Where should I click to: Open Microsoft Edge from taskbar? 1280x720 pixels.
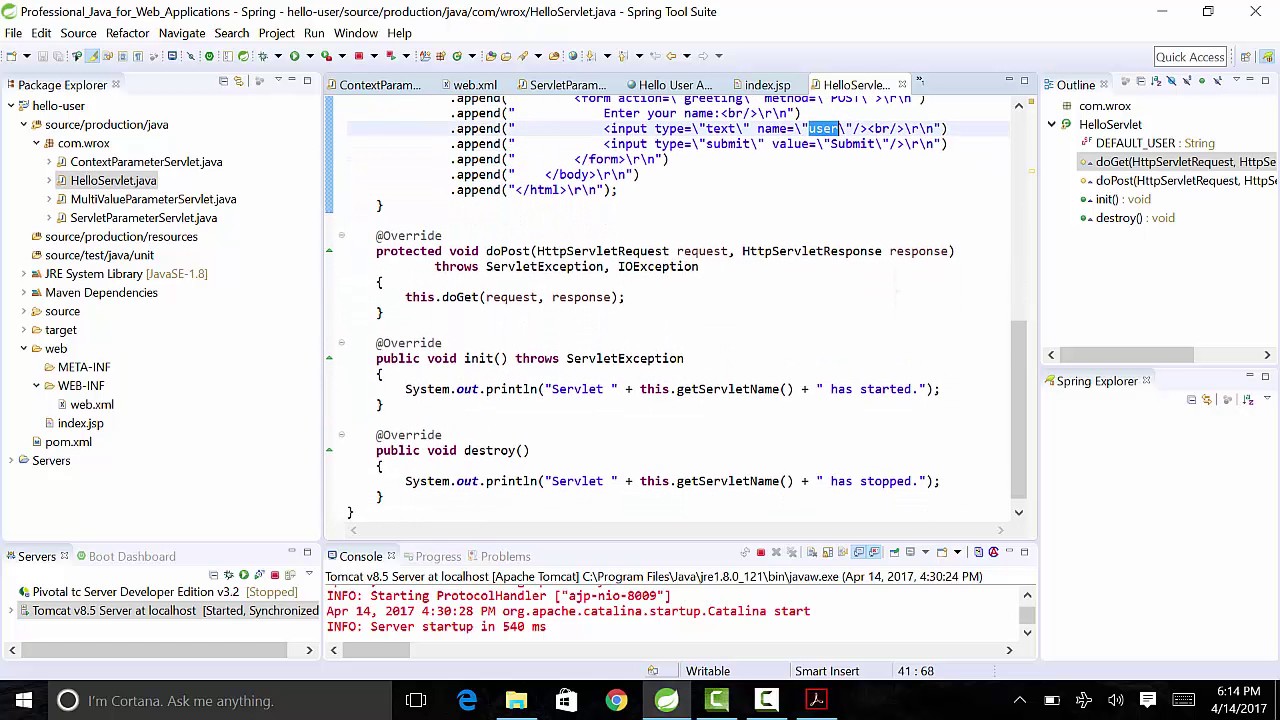(467, 700)
